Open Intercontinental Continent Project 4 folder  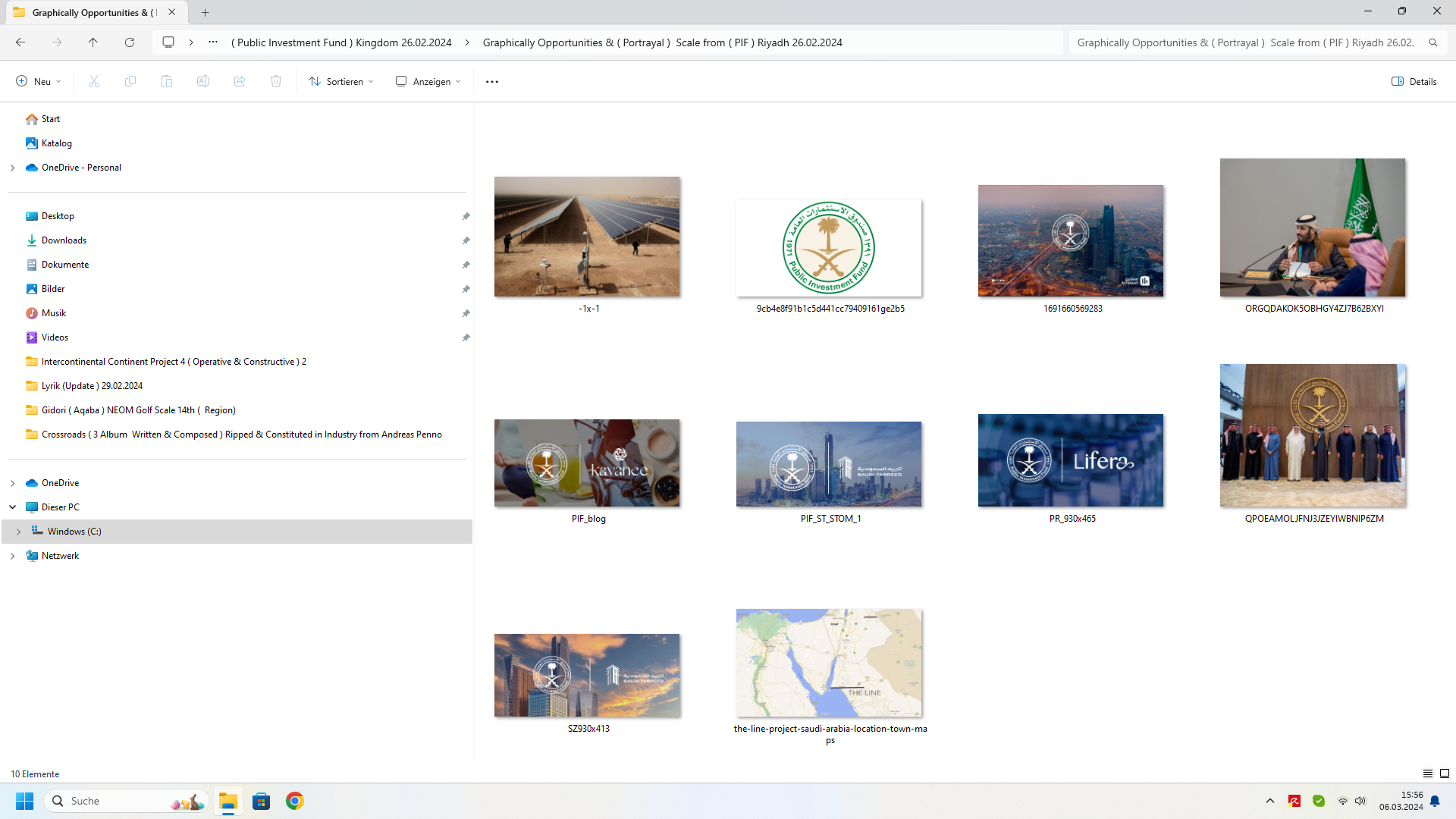174,362
